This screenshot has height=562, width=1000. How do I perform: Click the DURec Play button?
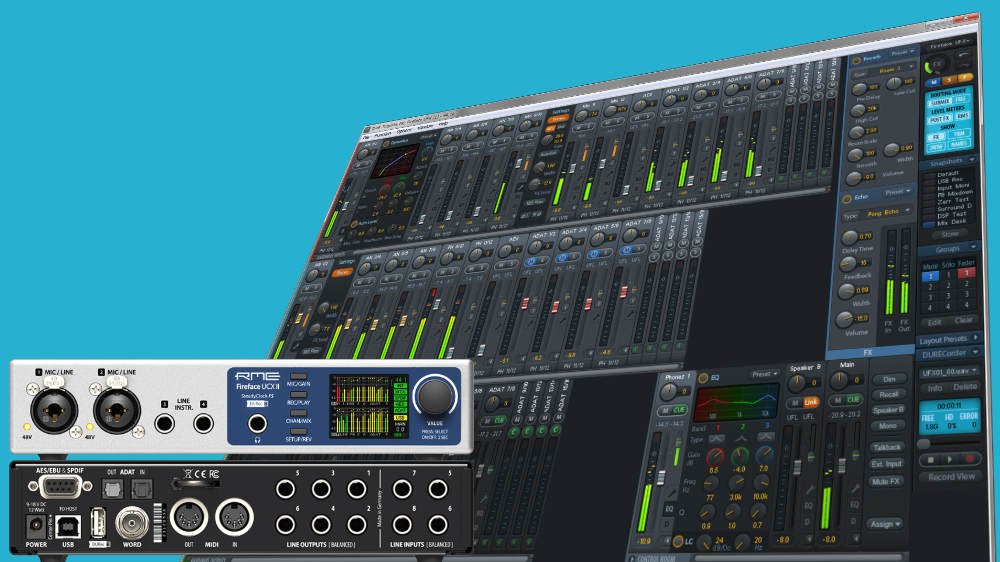tap(950, 459)
